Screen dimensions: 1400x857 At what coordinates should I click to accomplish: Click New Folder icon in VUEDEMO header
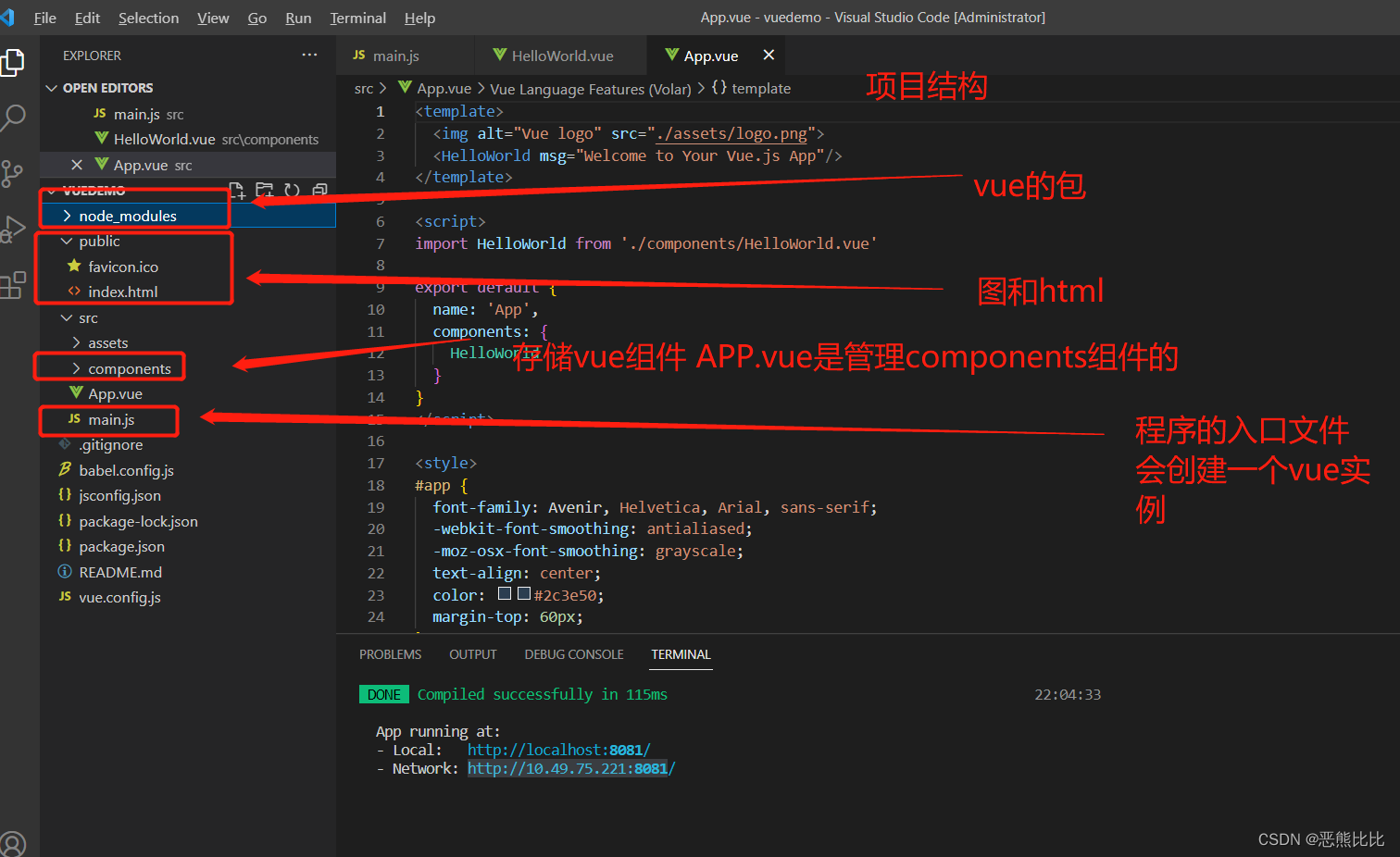(x=265, y=191)
